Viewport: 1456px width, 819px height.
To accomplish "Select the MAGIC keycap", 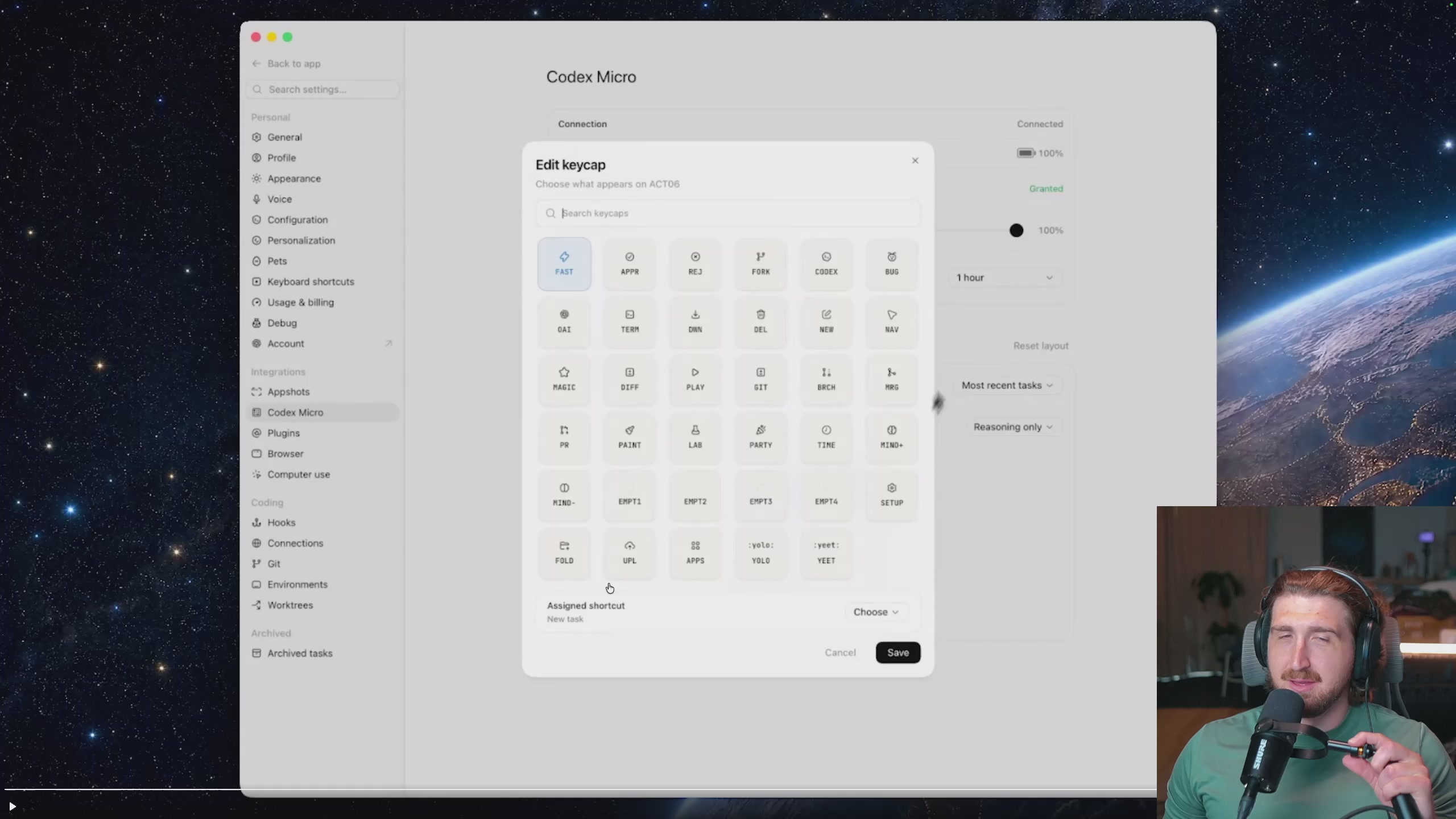I will (564, 379).
